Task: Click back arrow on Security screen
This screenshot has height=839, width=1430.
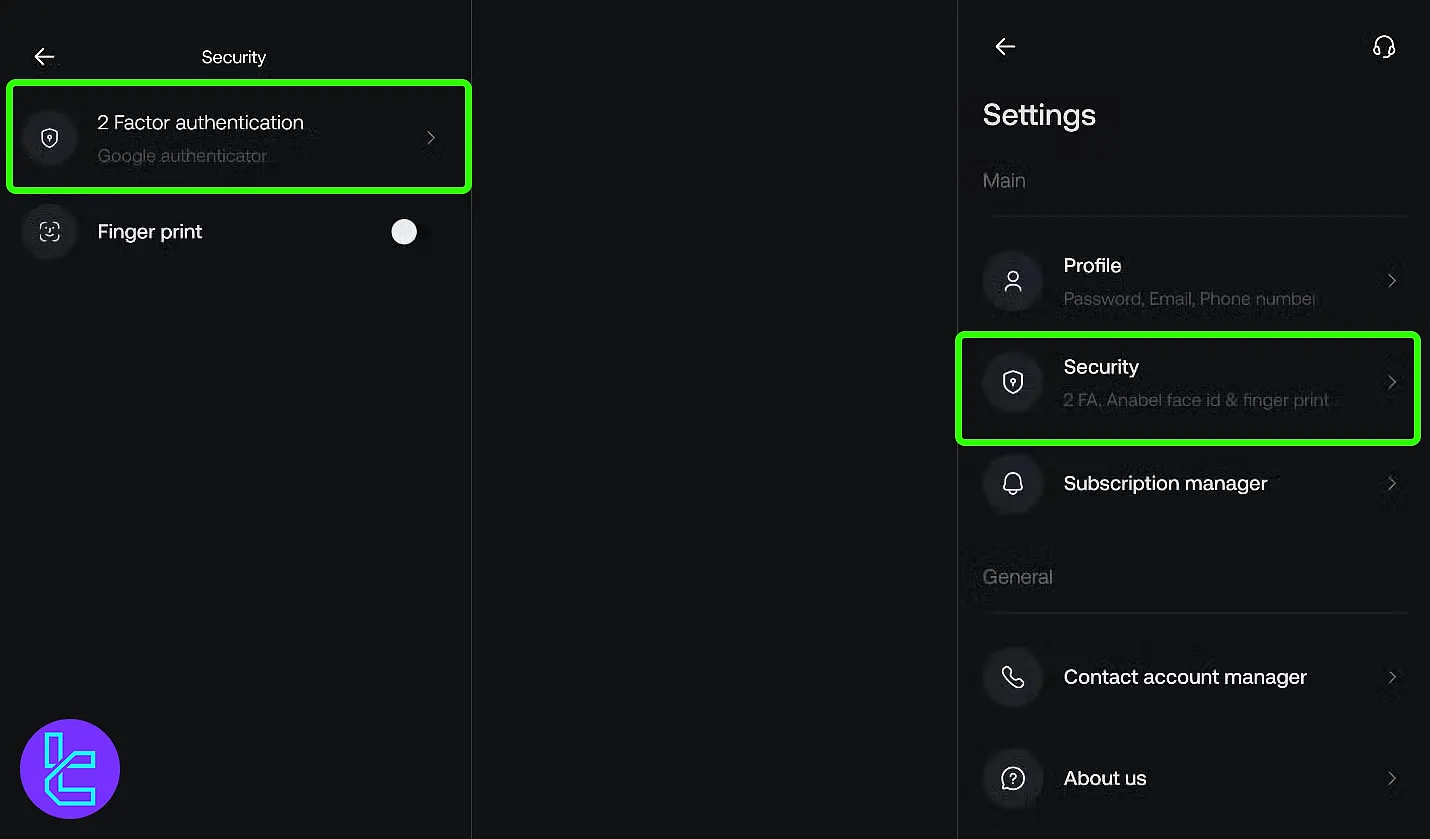Action: [x=45, y=57]
